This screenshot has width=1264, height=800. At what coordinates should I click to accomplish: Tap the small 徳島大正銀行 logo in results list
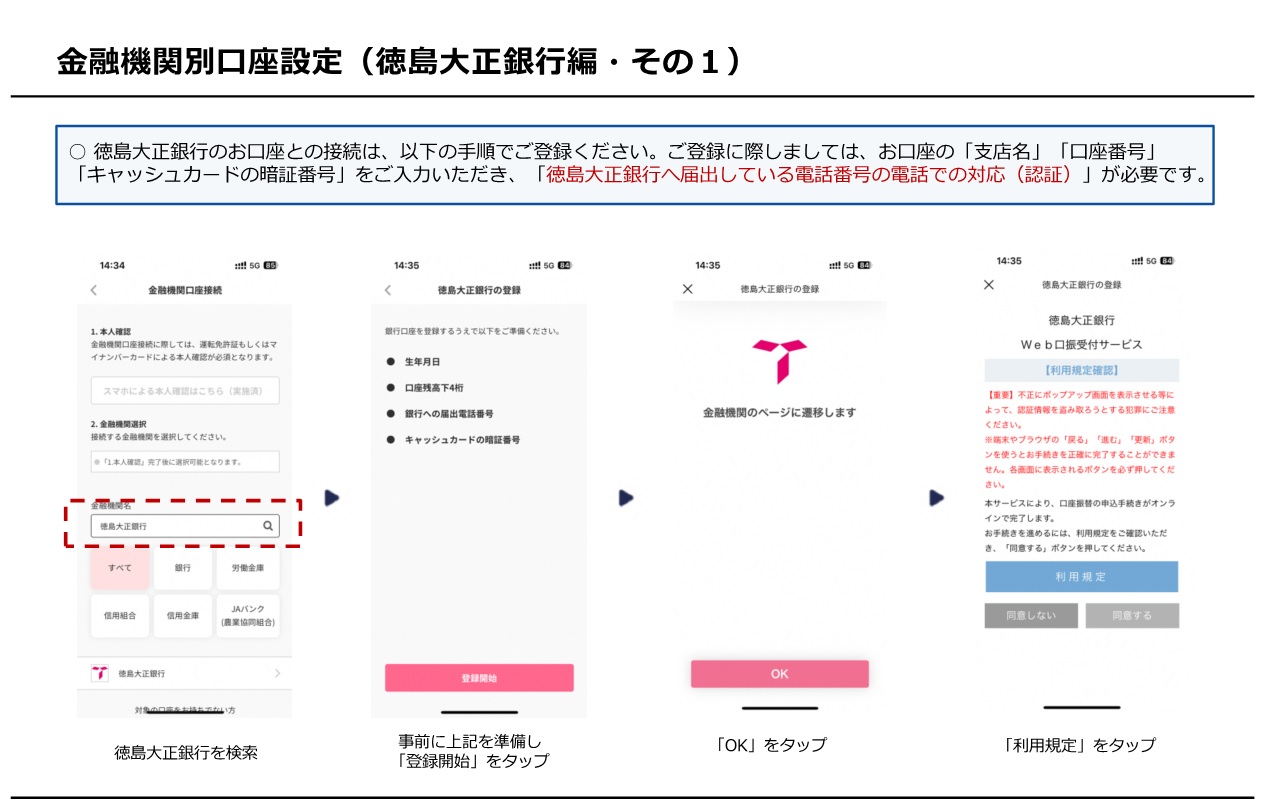[x=100, y=674]
